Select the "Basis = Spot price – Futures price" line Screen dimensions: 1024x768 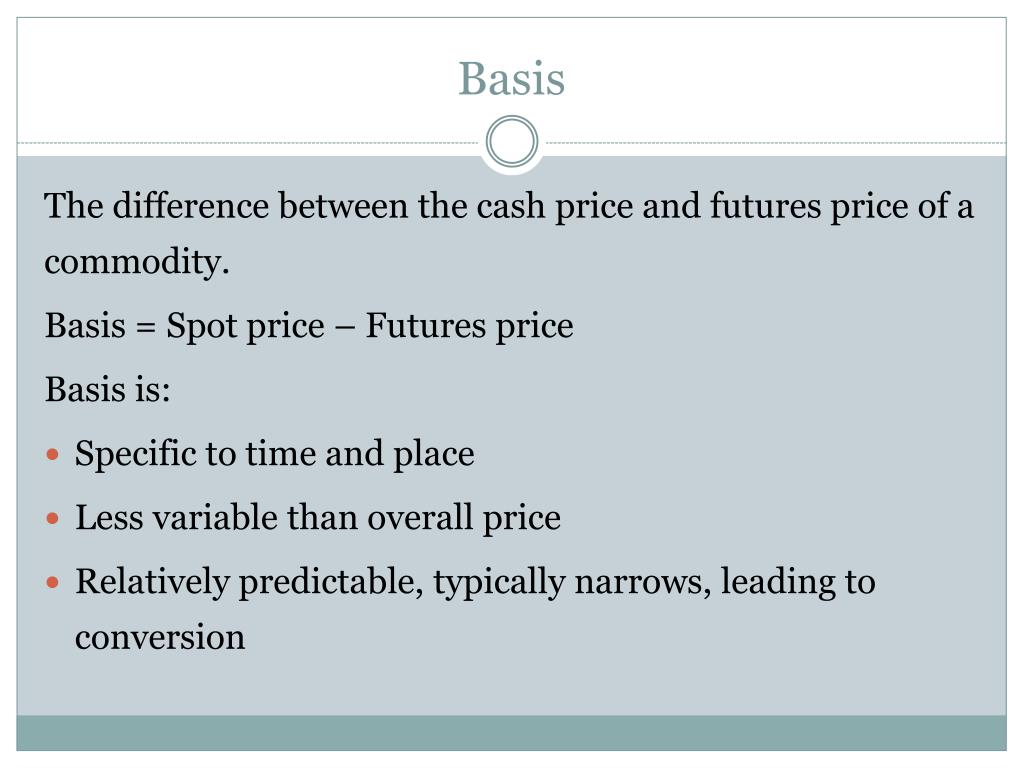coord(309,326)
